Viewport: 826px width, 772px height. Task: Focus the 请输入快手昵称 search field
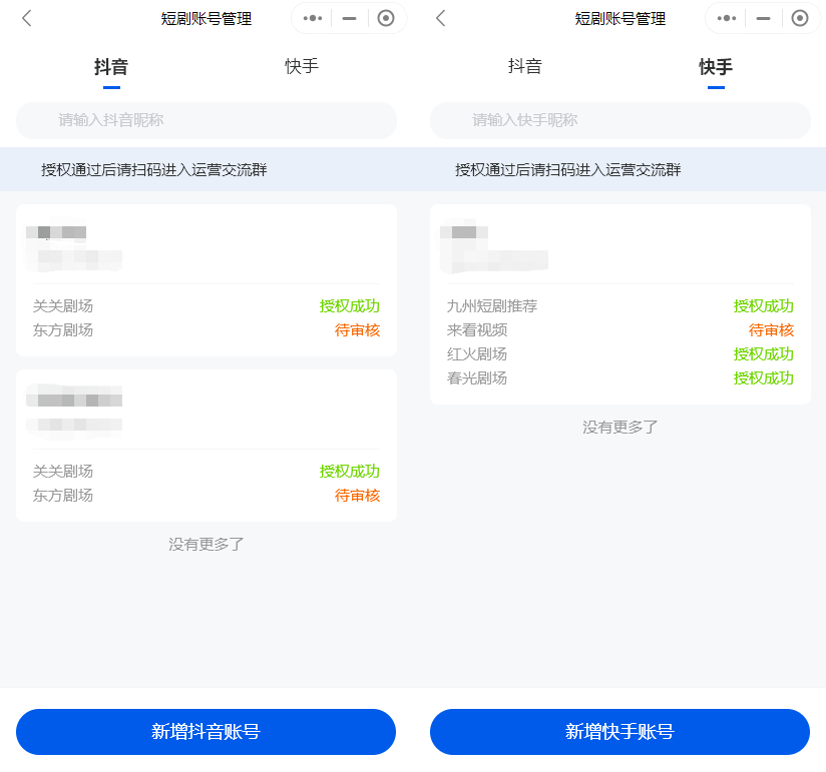coord(621,121)
